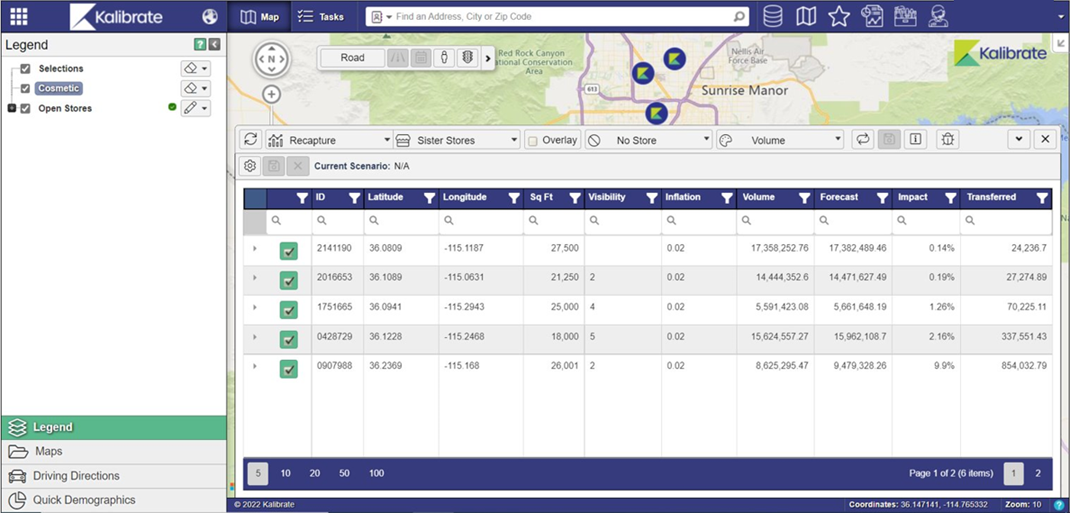Uncheck row checkbox for store 0428729
Screen dimensions: 1070x513
coord(289,339)
